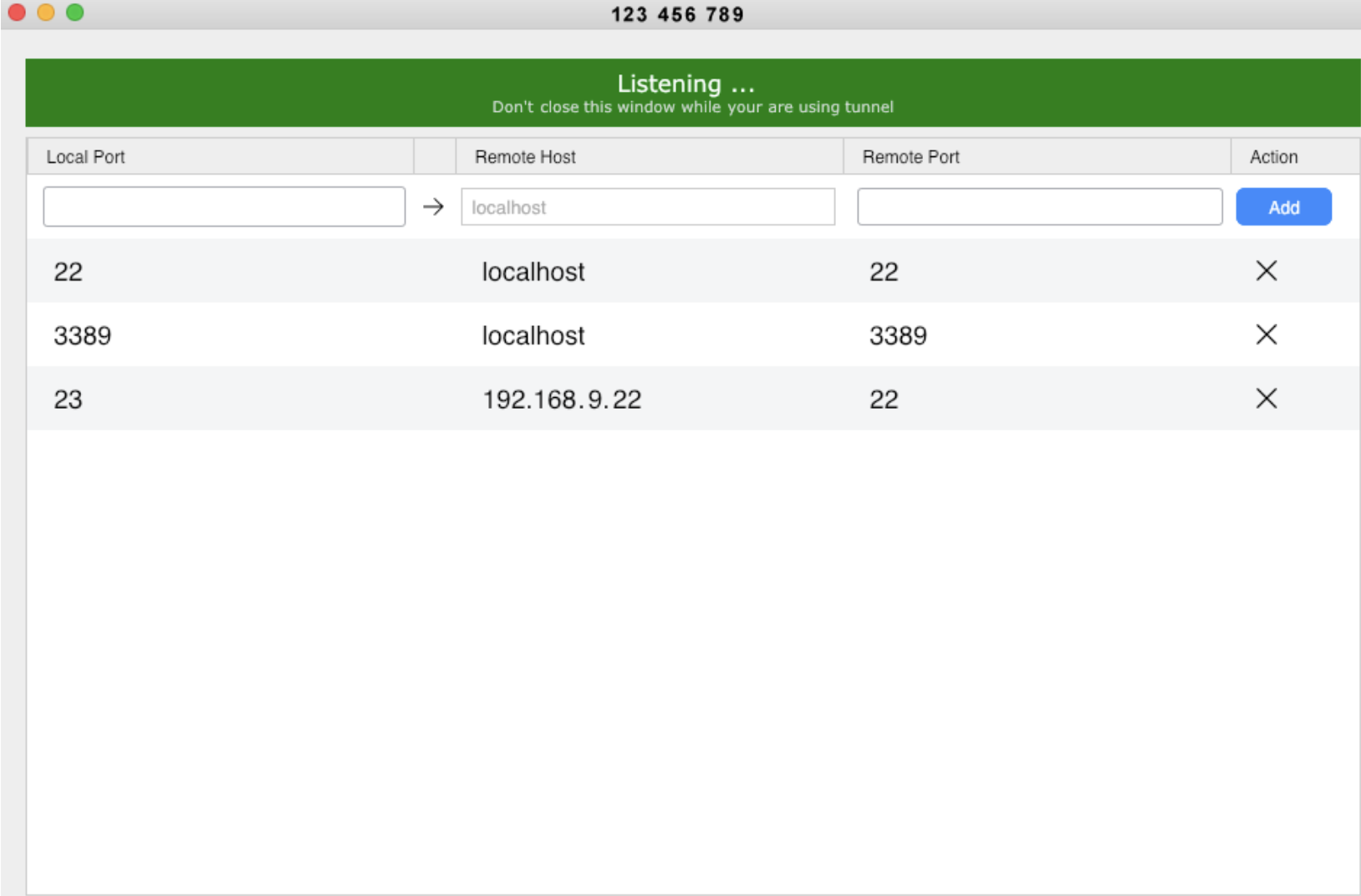The image size is (1361, 896).
Task: Focus the empty Local Port input field
Action: pyautogui.click(x=224, y=206)
